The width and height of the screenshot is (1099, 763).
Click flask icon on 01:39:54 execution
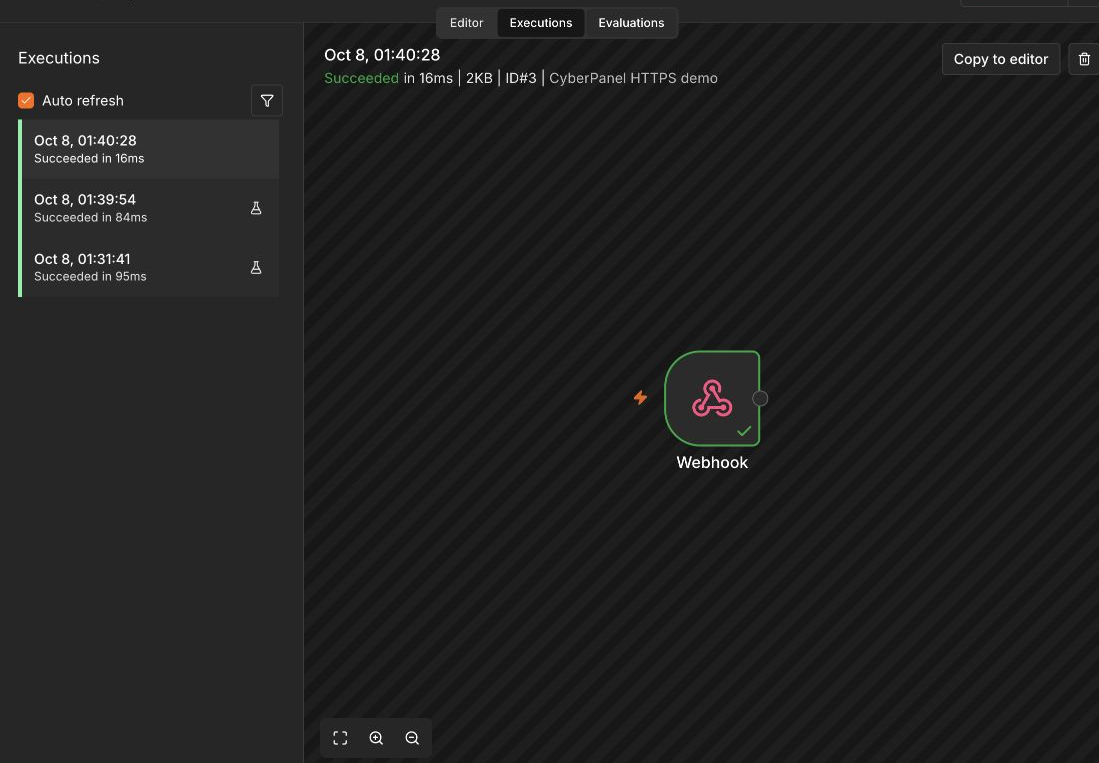[x=256, y=208]
